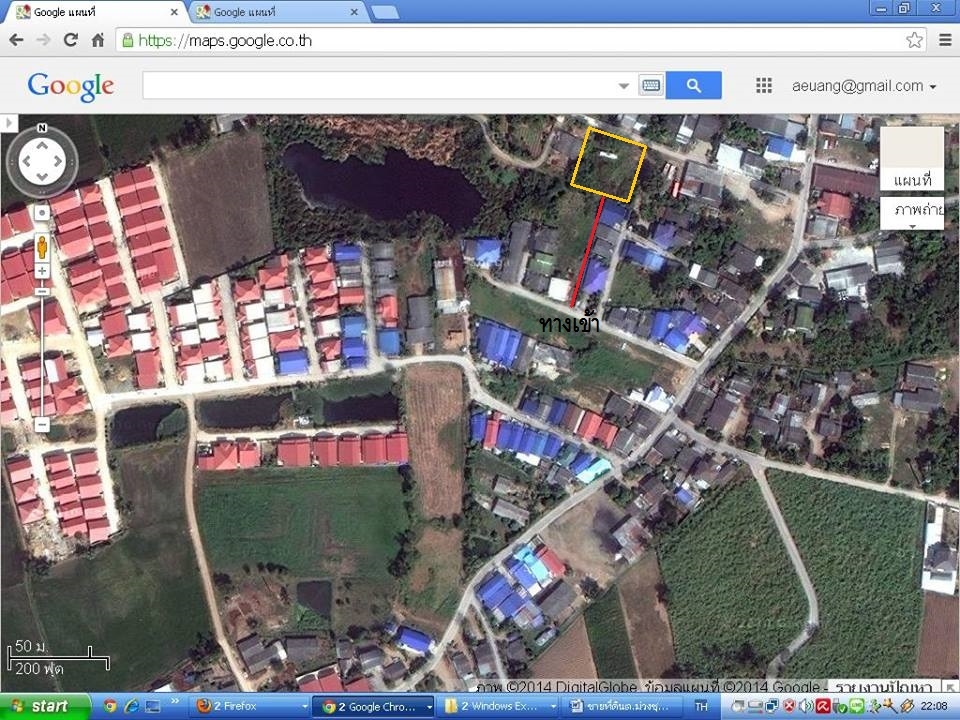Viewport: 960px width, 720px height.
Task: Open the Firefox taskbar group
Action: coord(230,706)
